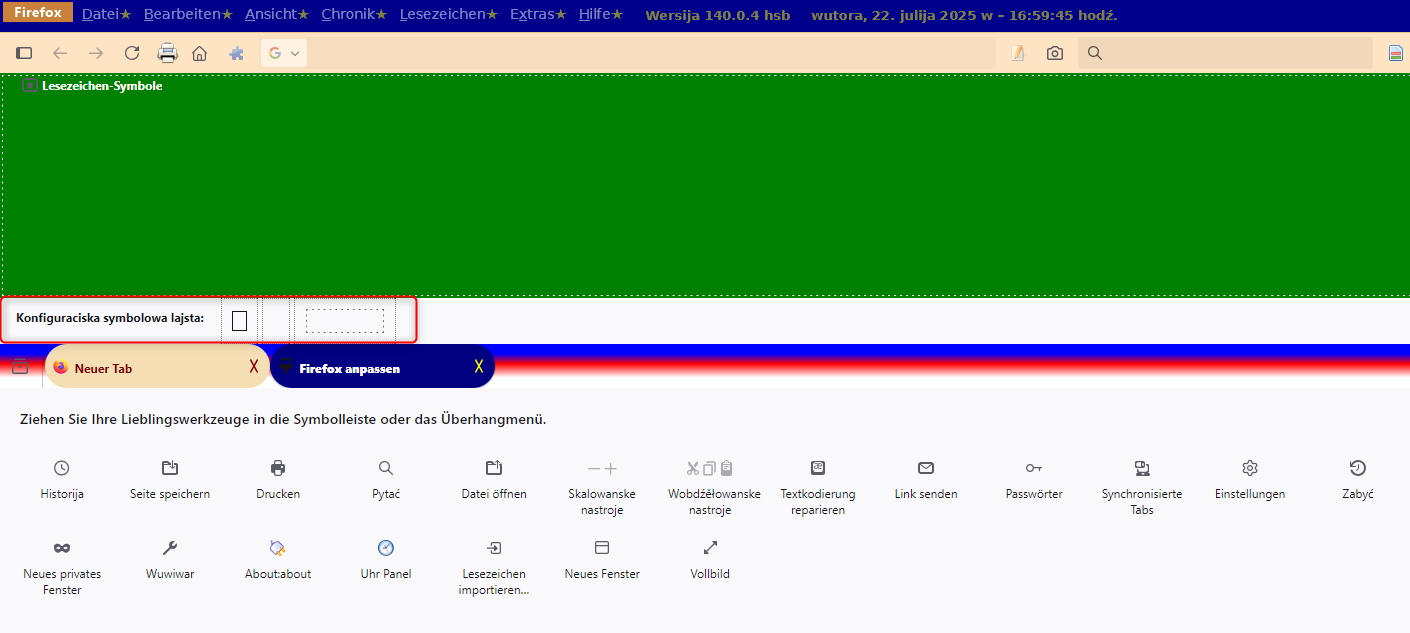This screenshot has height=633, width=1410.
Task: Open the Ansicht menu
Action: coord(277,15)
